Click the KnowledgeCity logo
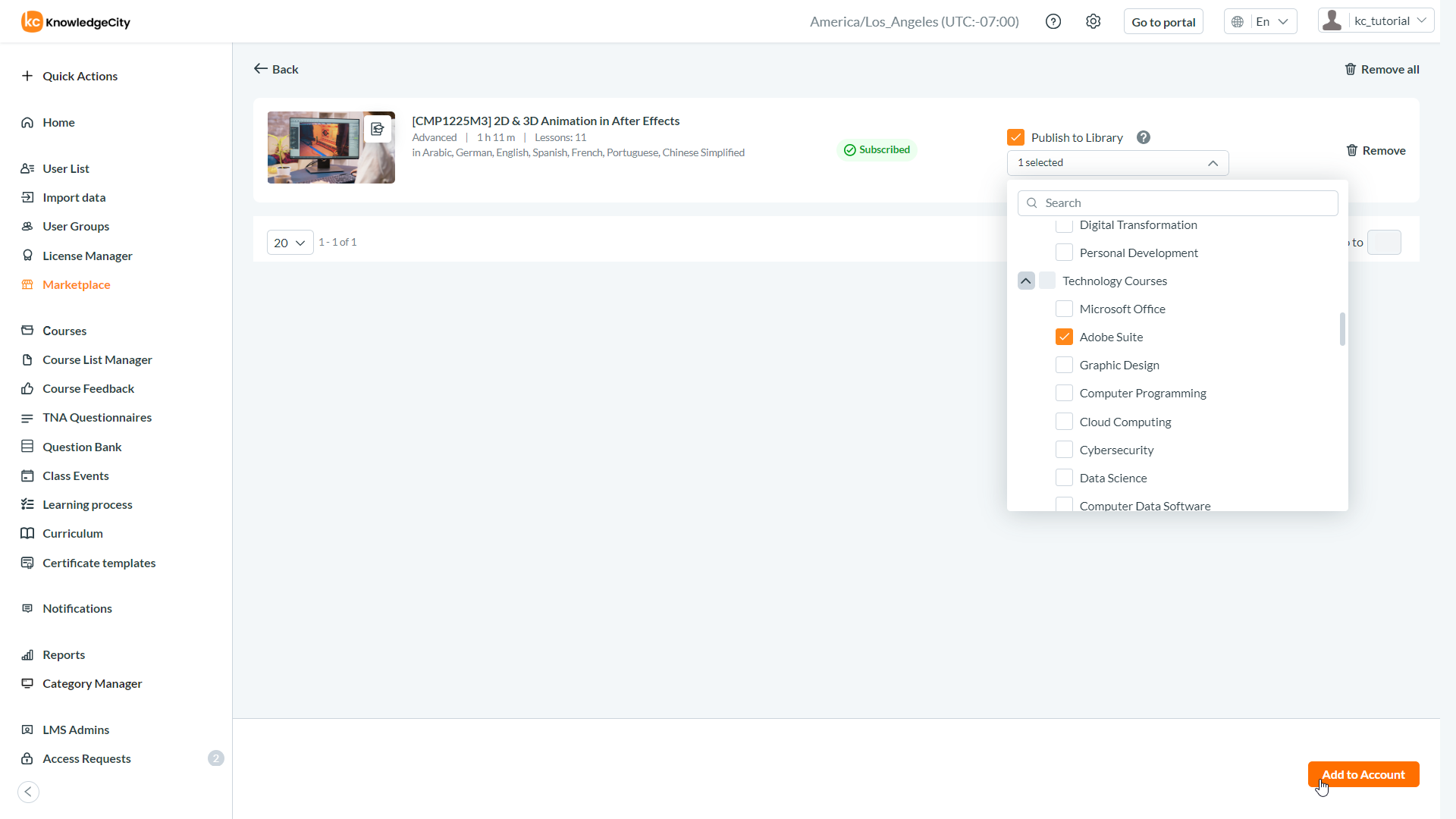 [76, 22]
